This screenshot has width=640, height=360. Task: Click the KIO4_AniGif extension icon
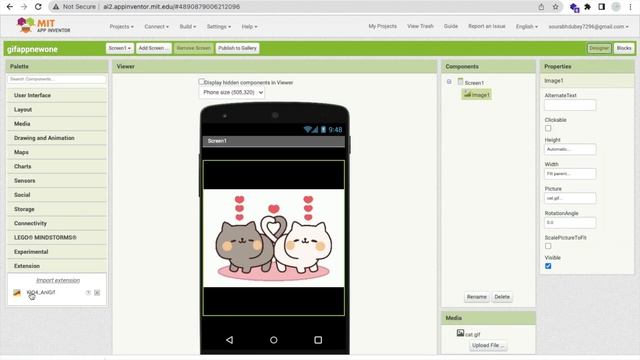pyautogui.click(x=17, y=293)
